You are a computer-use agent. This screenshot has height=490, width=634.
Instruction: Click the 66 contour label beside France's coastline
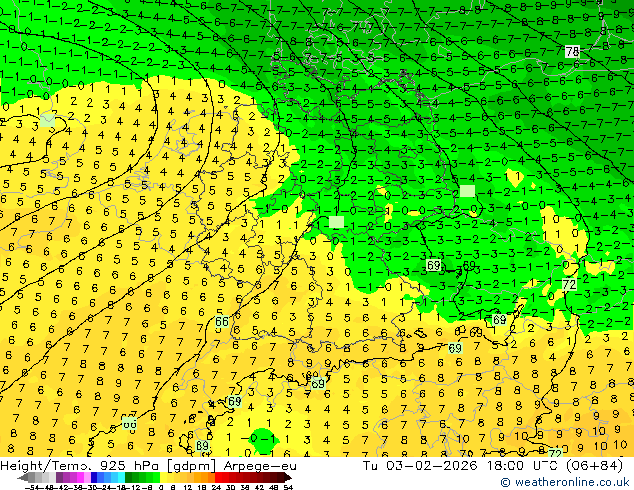222,321
